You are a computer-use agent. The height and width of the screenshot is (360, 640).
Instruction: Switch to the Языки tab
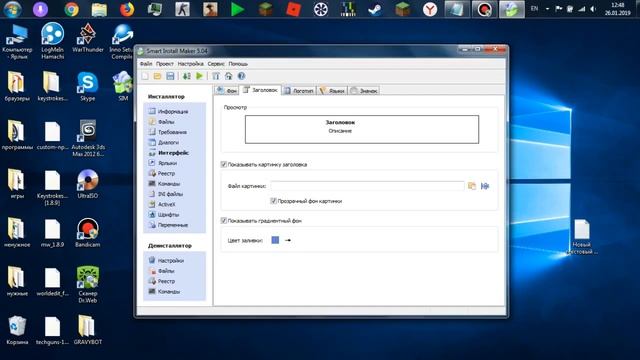coord(332,91)
